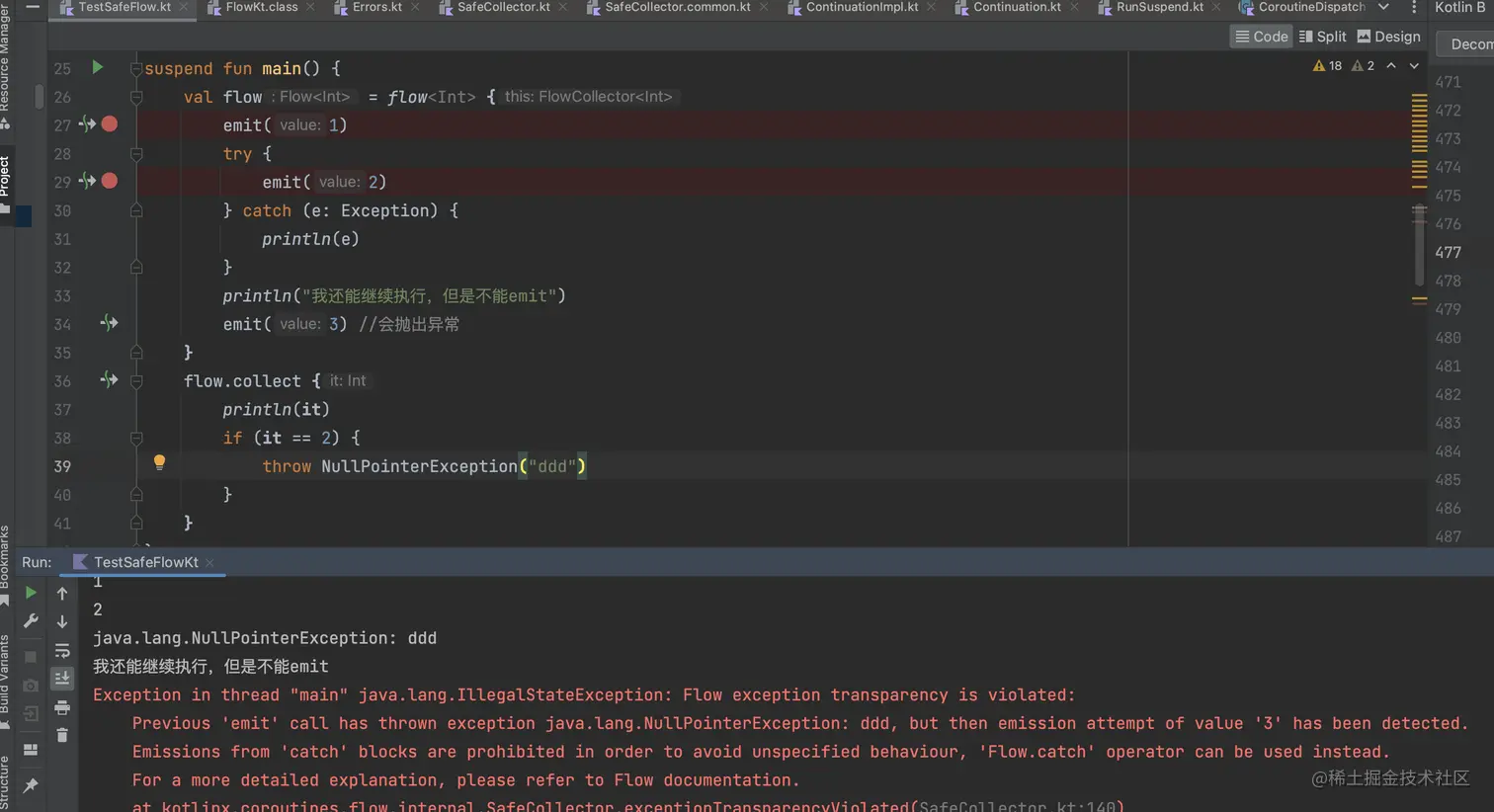Close the FlowKt.class editor tab
The width and height of the screenshot is (1494, 812).
(310, 7)
